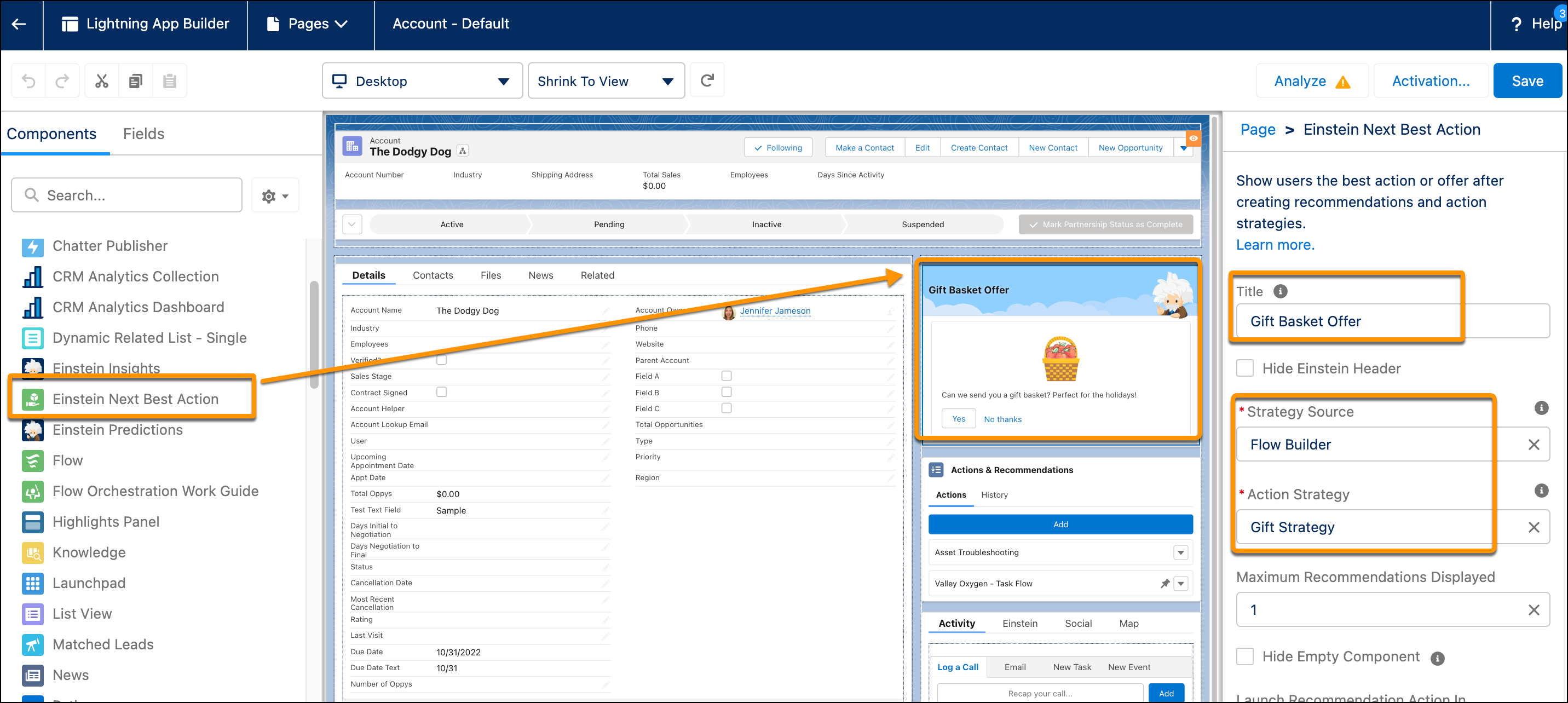Paste the copied component
The width and height of the screenshot is (1568, 703).
[x=170, y=81]
